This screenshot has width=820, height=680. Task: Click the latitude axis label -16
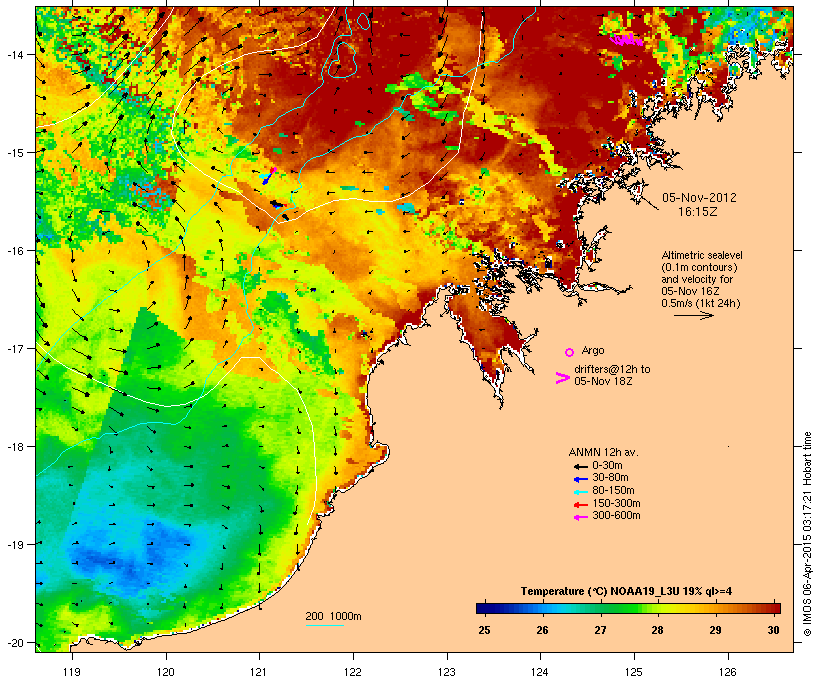pos(14,251)
